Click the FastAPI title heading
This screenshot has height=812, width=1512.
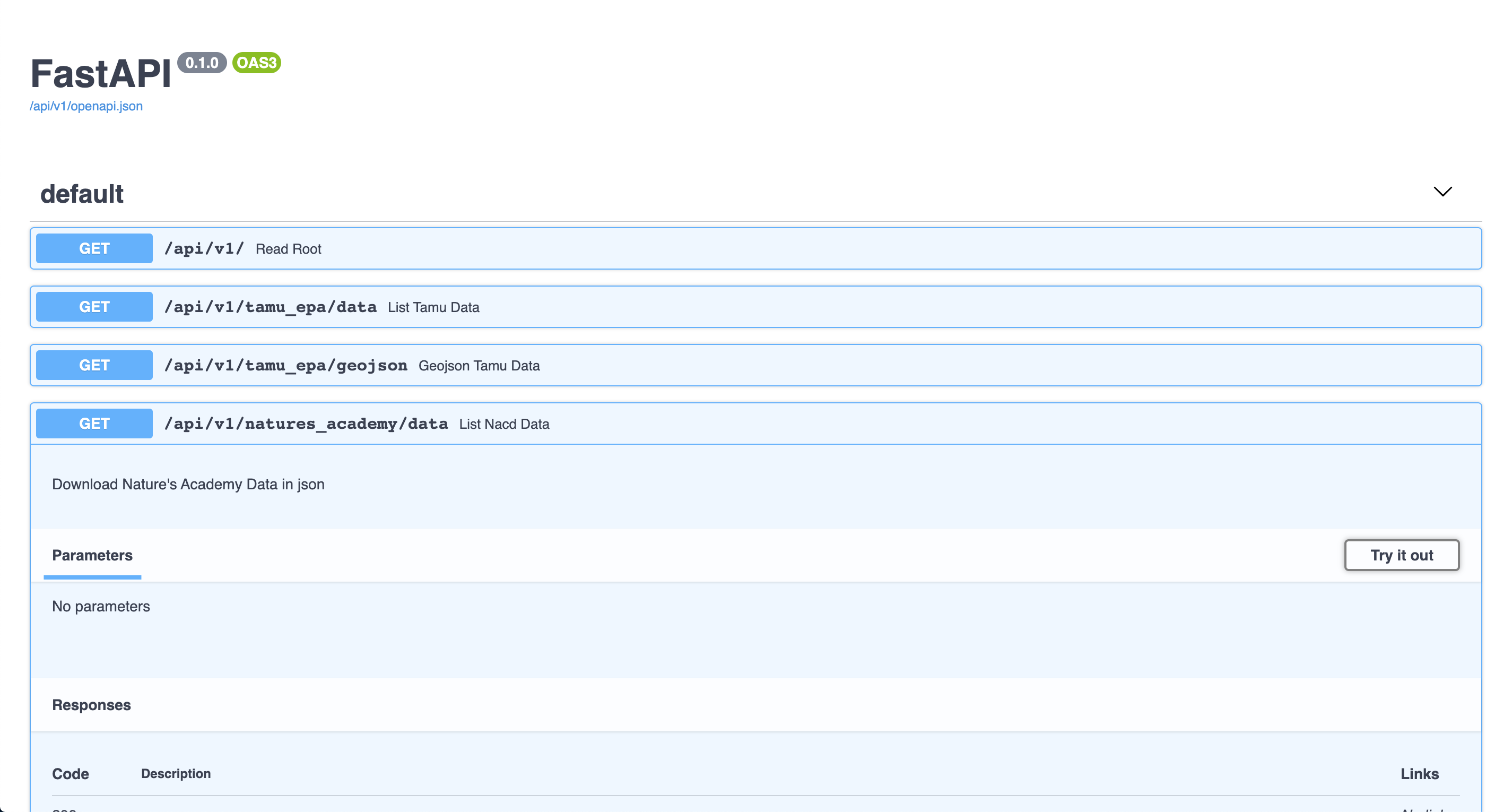[100, 74]
